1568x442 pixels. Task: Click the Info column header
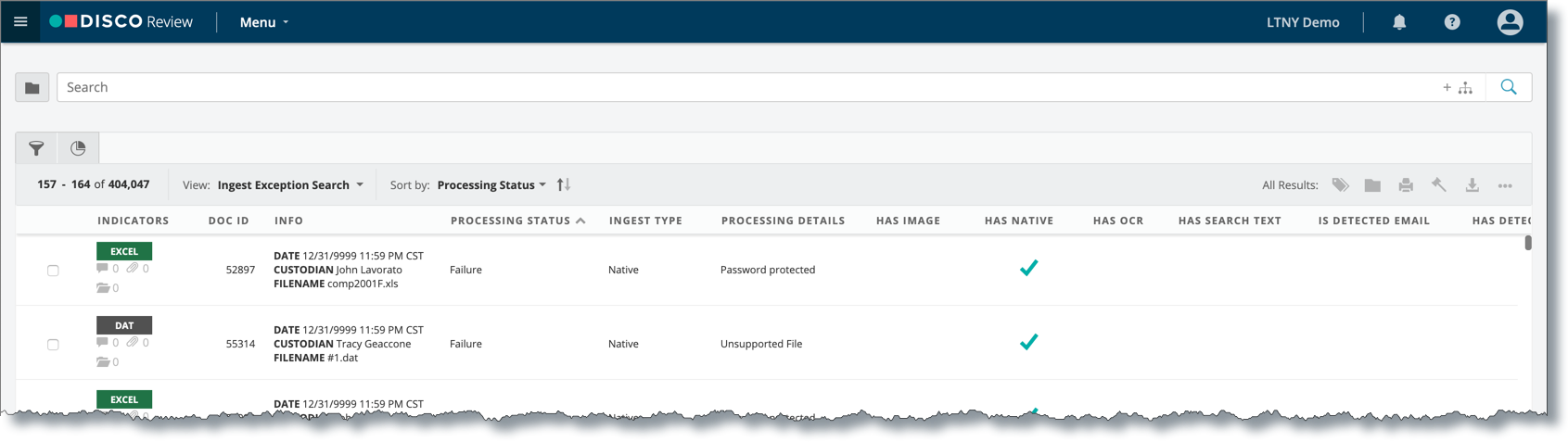[x=288, y=221]
